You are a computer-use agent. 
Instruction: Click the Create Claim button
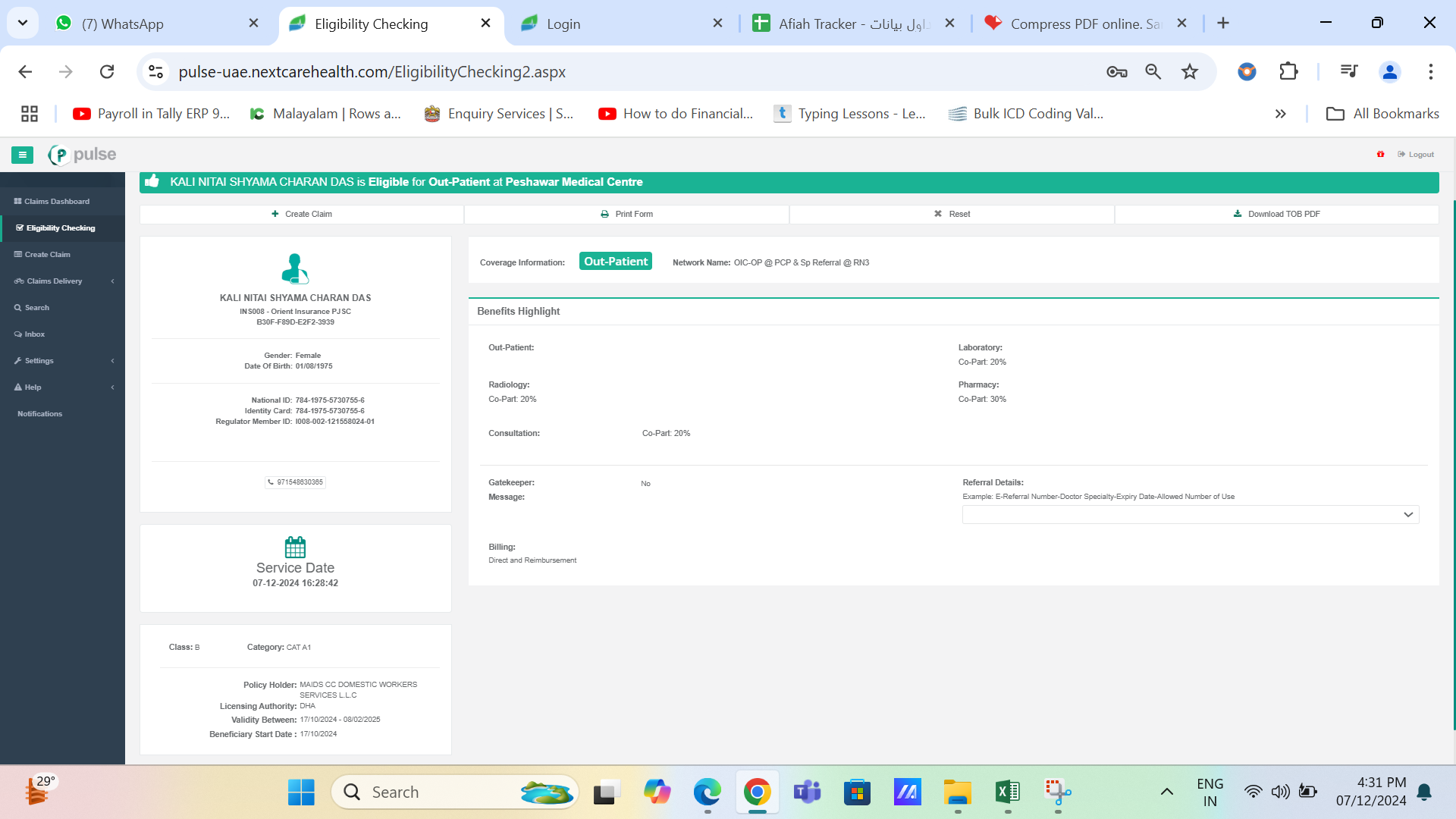[302, 215]
